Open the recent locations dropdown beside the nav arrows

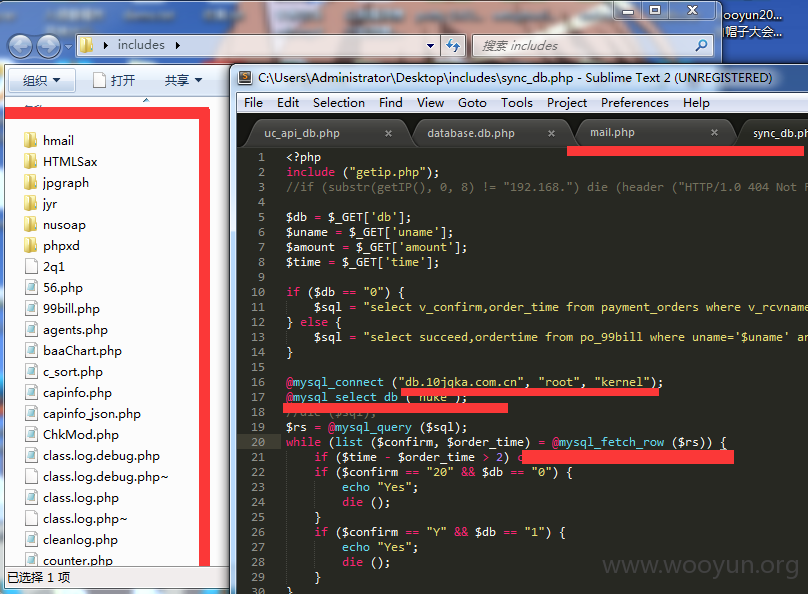[68, 47]
